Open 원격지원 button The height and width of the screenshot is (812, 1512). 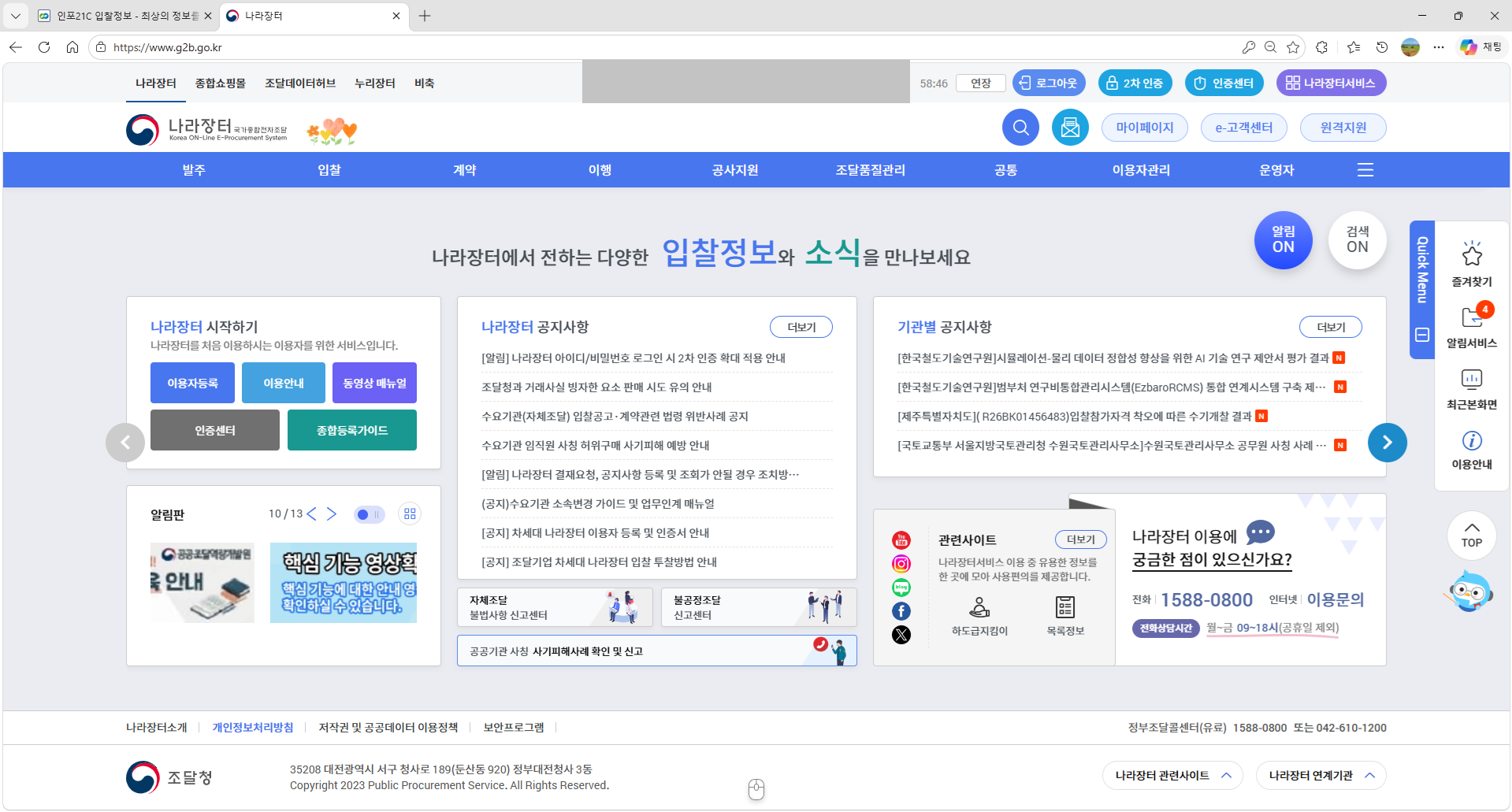coord(1343,128)
